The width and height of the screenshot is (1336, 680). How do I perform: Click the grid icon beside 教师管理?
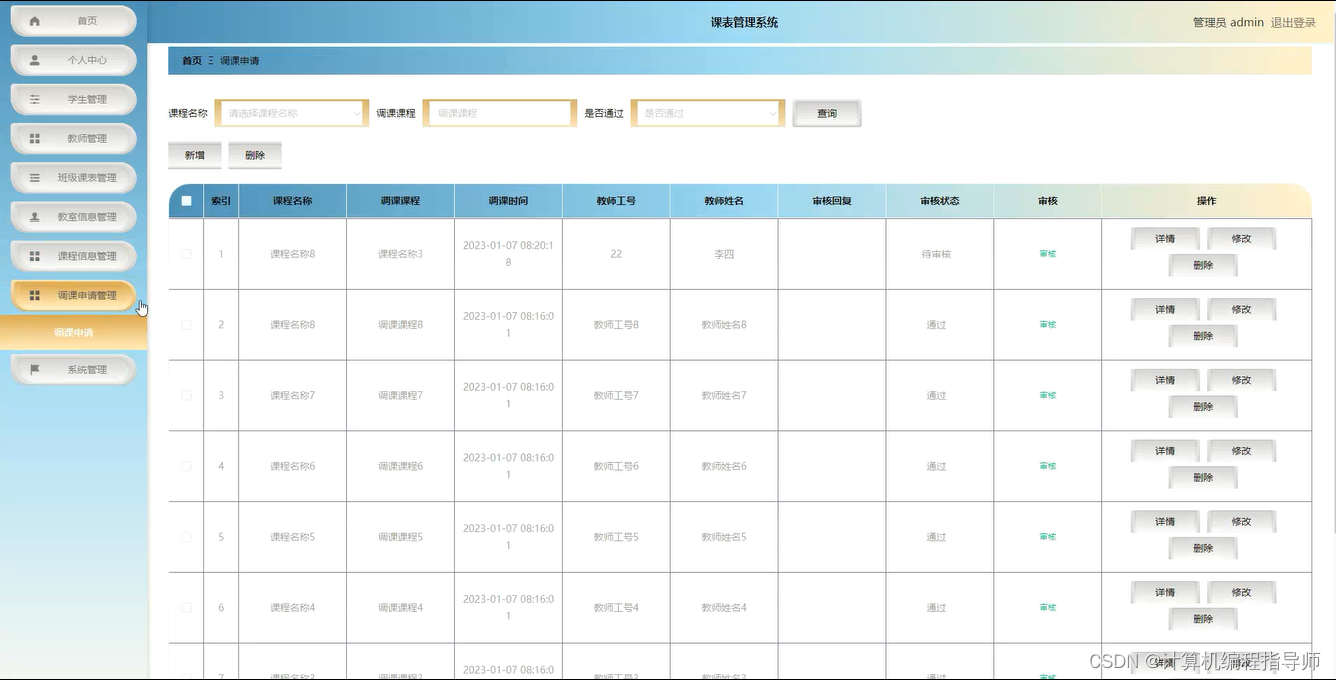click(x=35, y=138)
